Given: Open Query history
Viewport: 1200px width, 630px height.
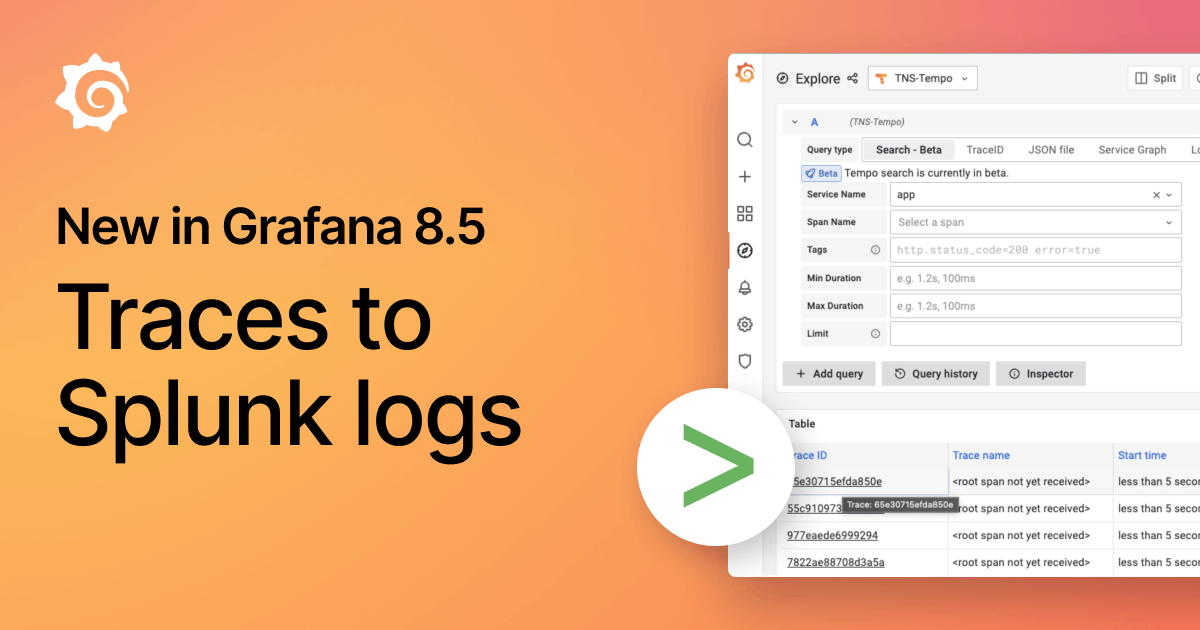Looking at the screenshot, I should [x=935, y=373].
